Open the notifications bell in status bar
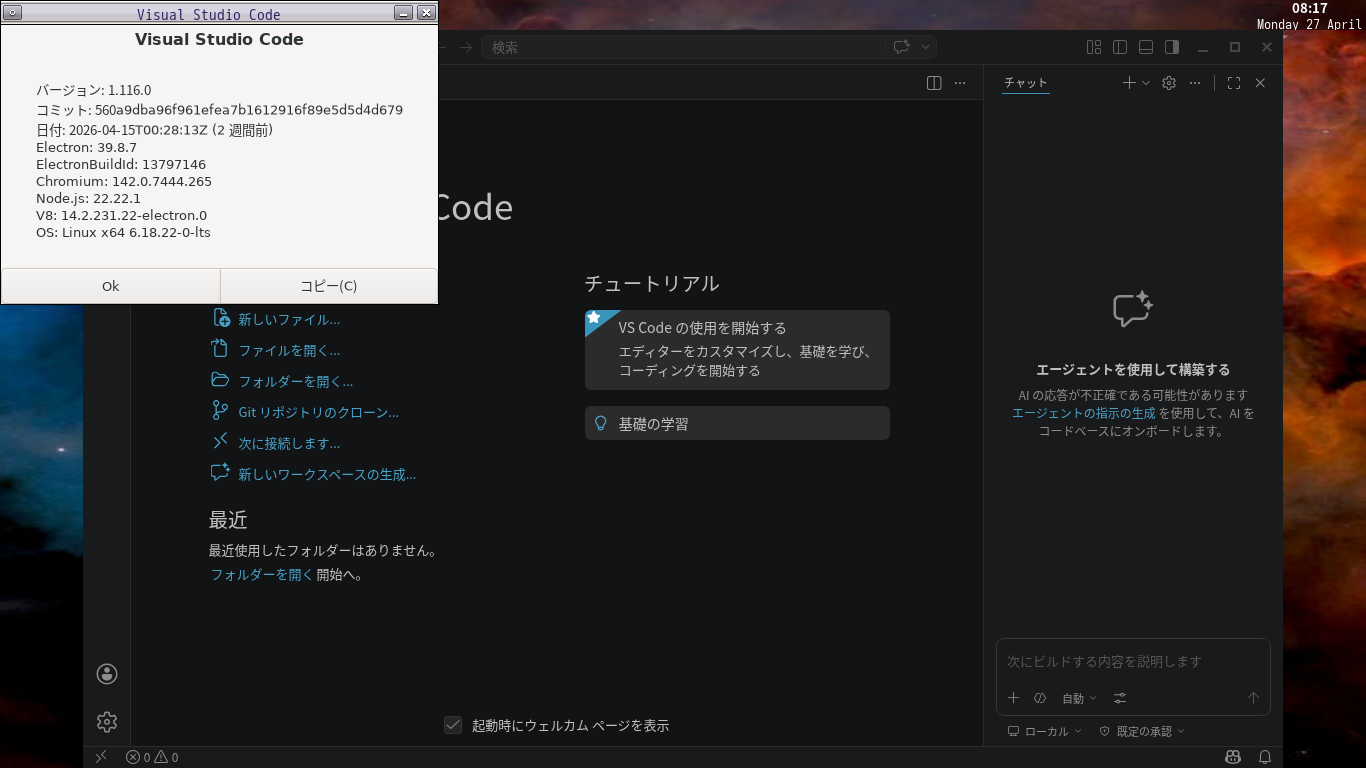1366x768 pixels. pyautogui.click(x=1265, y=757)
